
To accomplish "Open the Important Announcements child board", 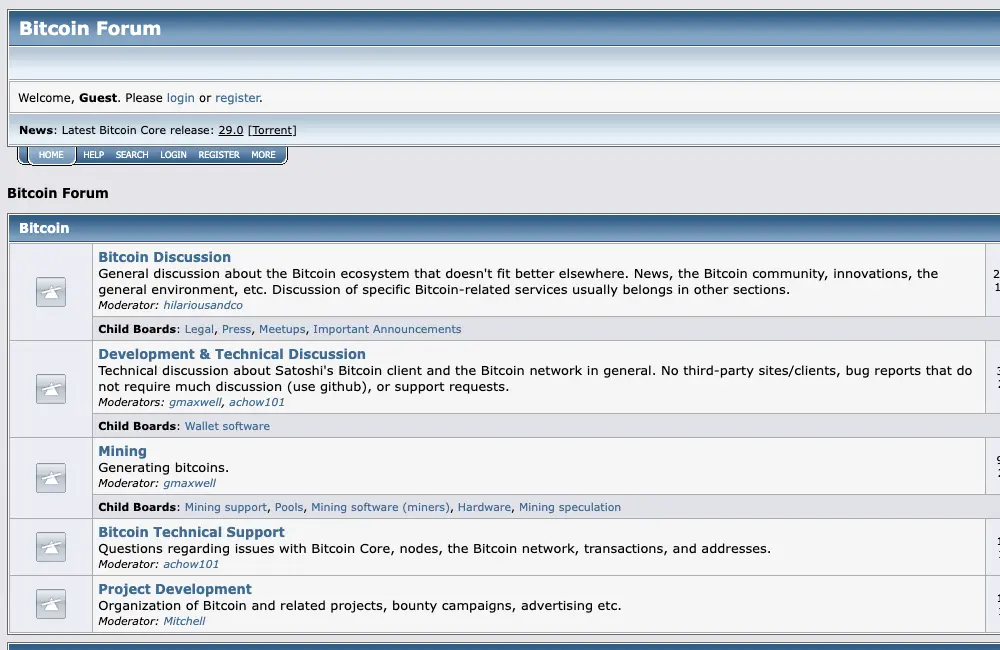I will [x=387, y=329].
